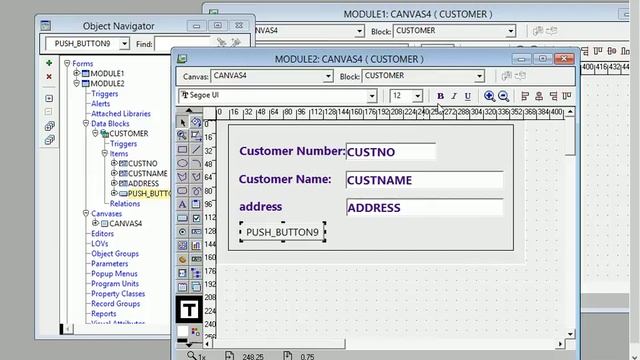
Task: Choose the Rotate tool in palette
Action: (x=196, y=122)
